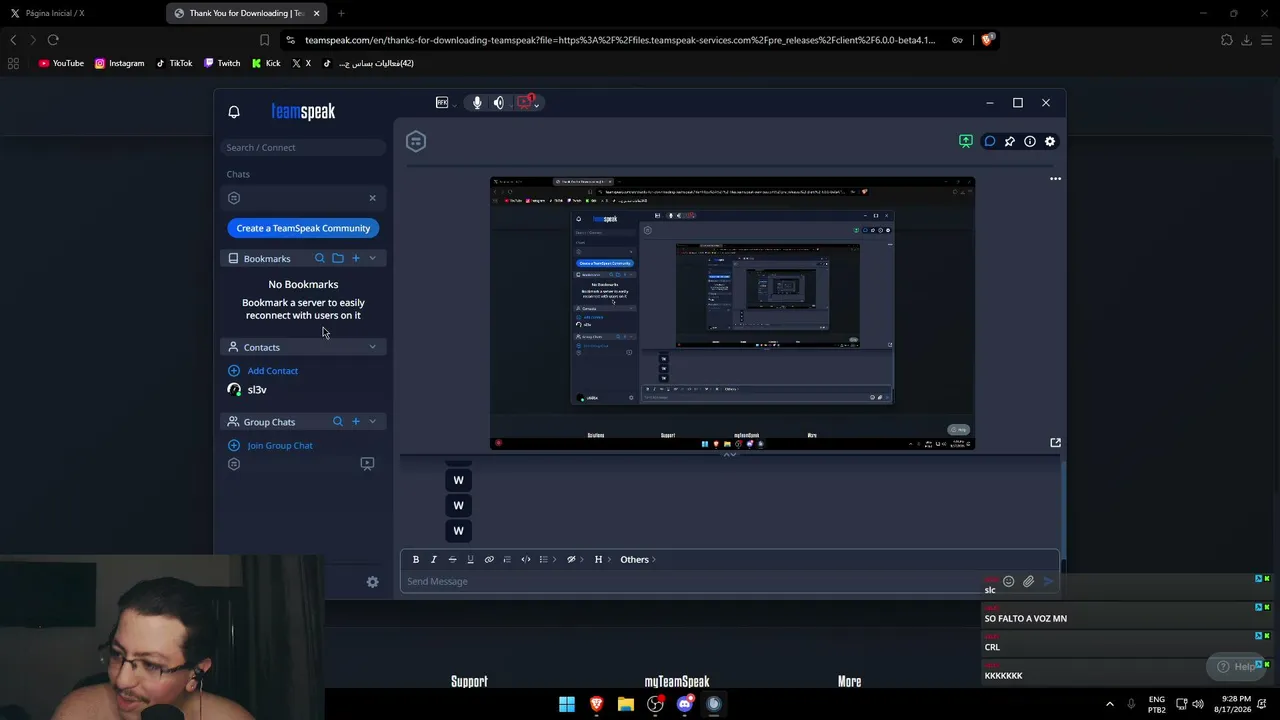Toggle the chat bubble view icon
The height and width of the screenshot is (720, 1280).
point(990,141)
